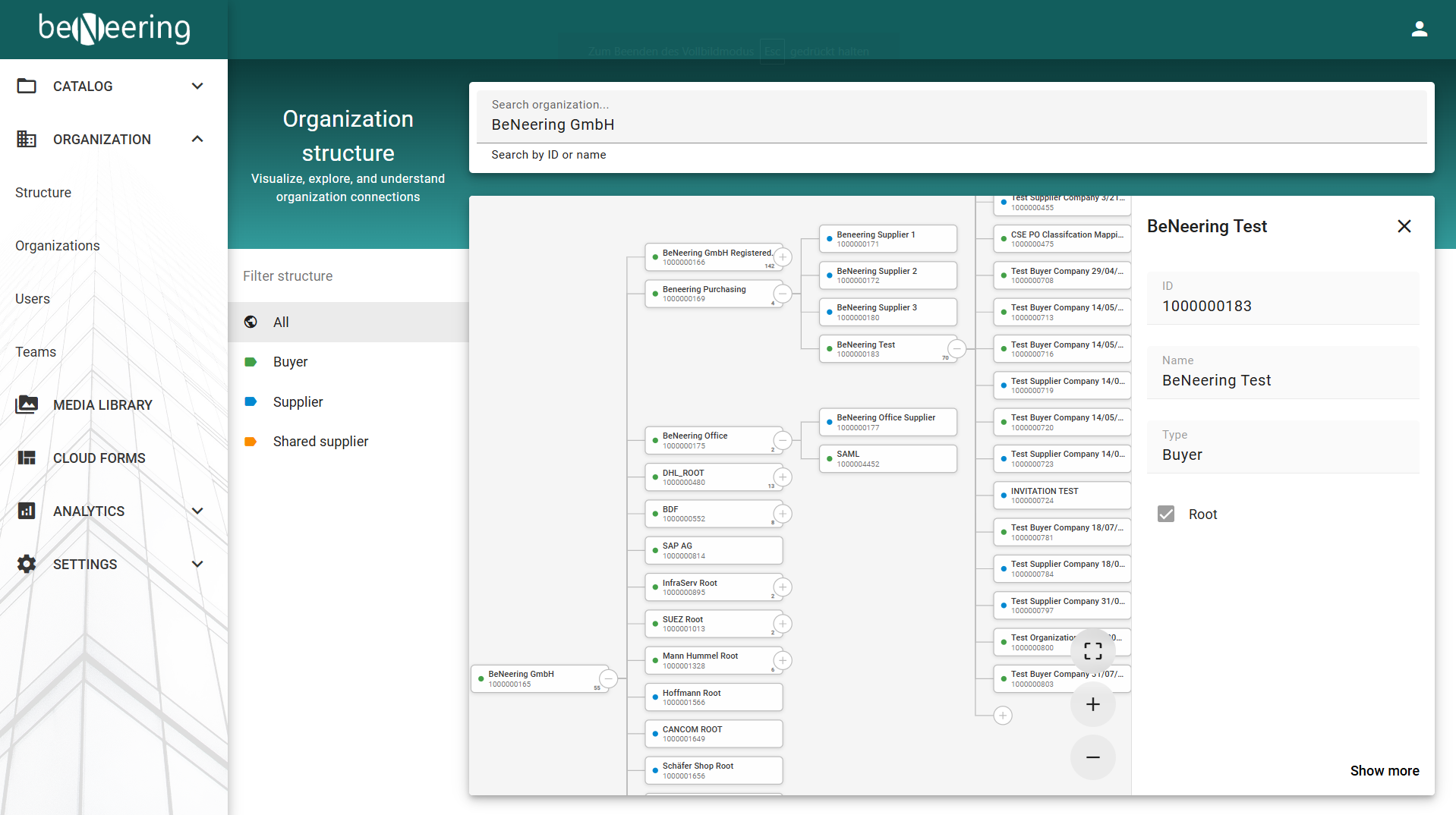The image size is (1456, 815).
Task: Zoom out with the minus button
Action: click(1092, 757)
